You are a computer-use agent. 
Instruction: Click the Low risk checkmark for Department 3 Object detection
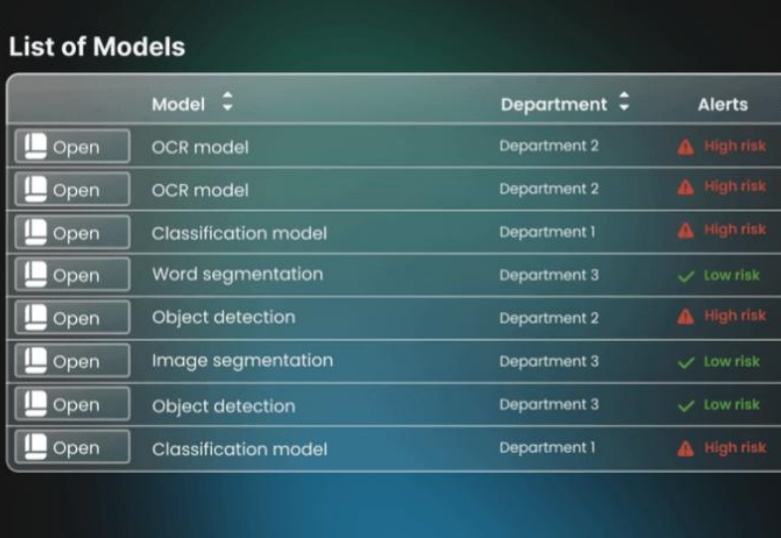[686, 405]
